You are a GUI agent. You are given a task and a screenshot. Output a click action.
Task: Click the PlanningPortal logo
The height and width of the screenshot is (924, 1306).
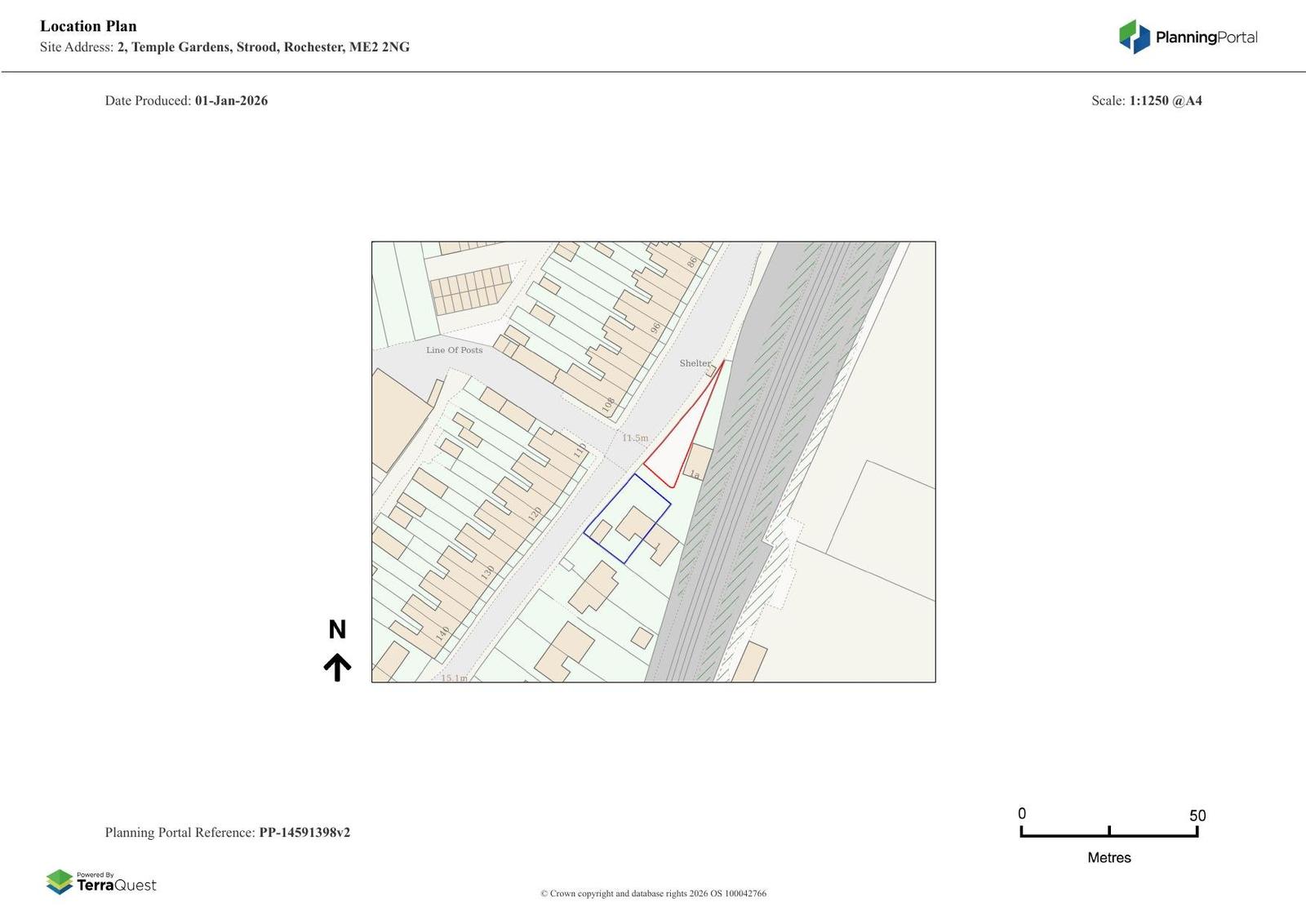click(1188, 37)
